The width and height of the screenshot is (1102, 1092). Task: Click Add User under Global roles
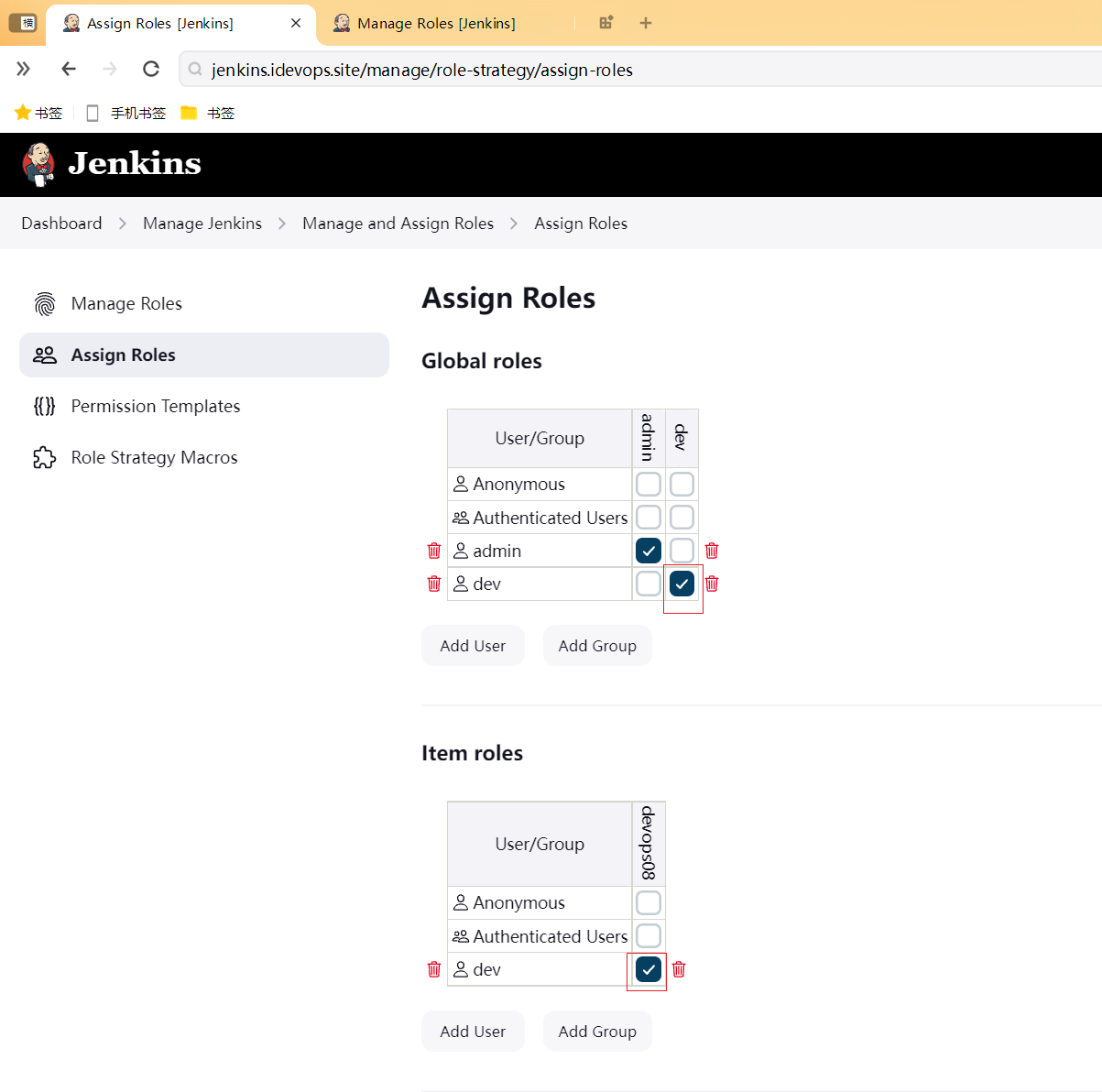[473, 646]
